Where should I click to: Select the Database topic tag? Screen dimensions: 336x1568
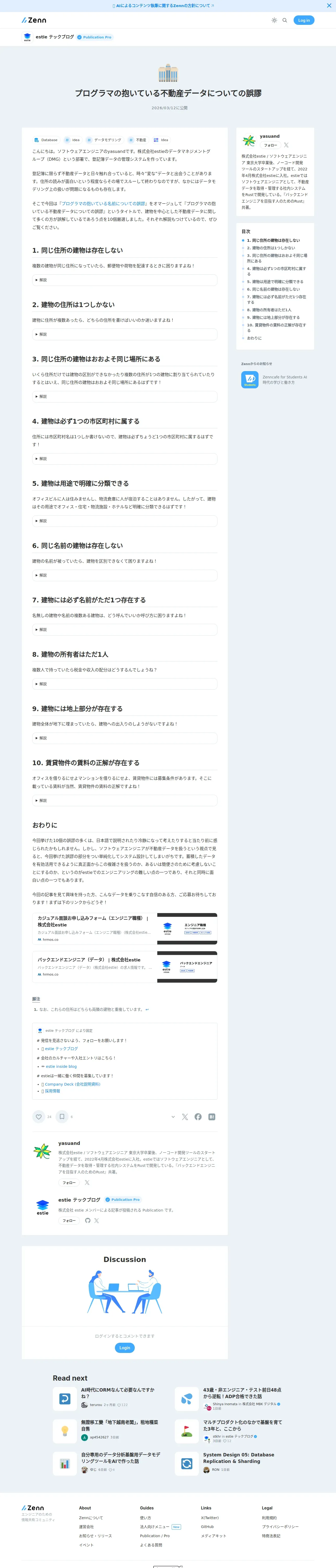coord(46,140)
